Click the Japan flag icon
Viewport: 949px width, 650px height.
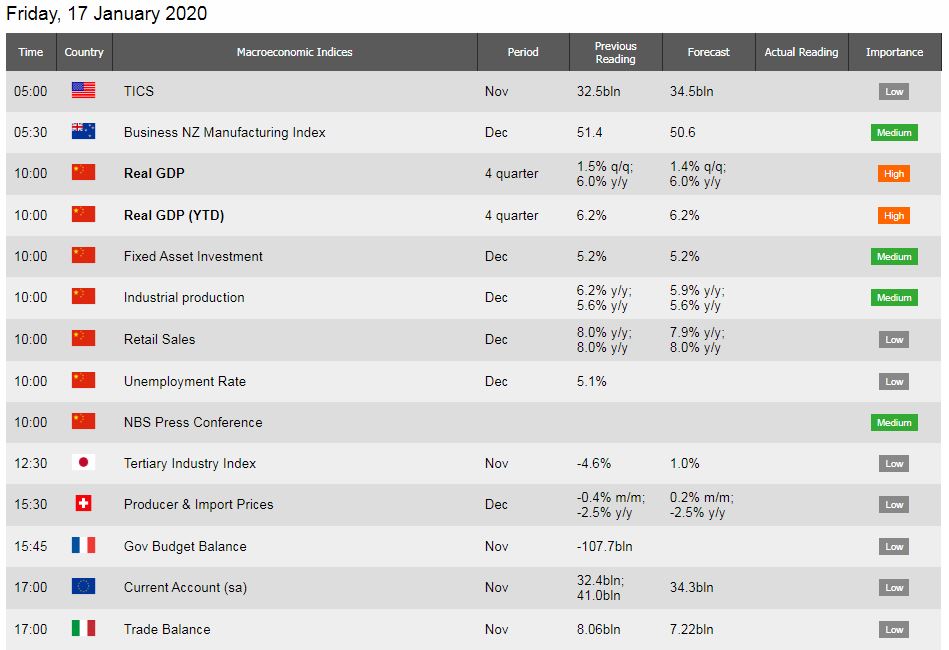point(83,463)
